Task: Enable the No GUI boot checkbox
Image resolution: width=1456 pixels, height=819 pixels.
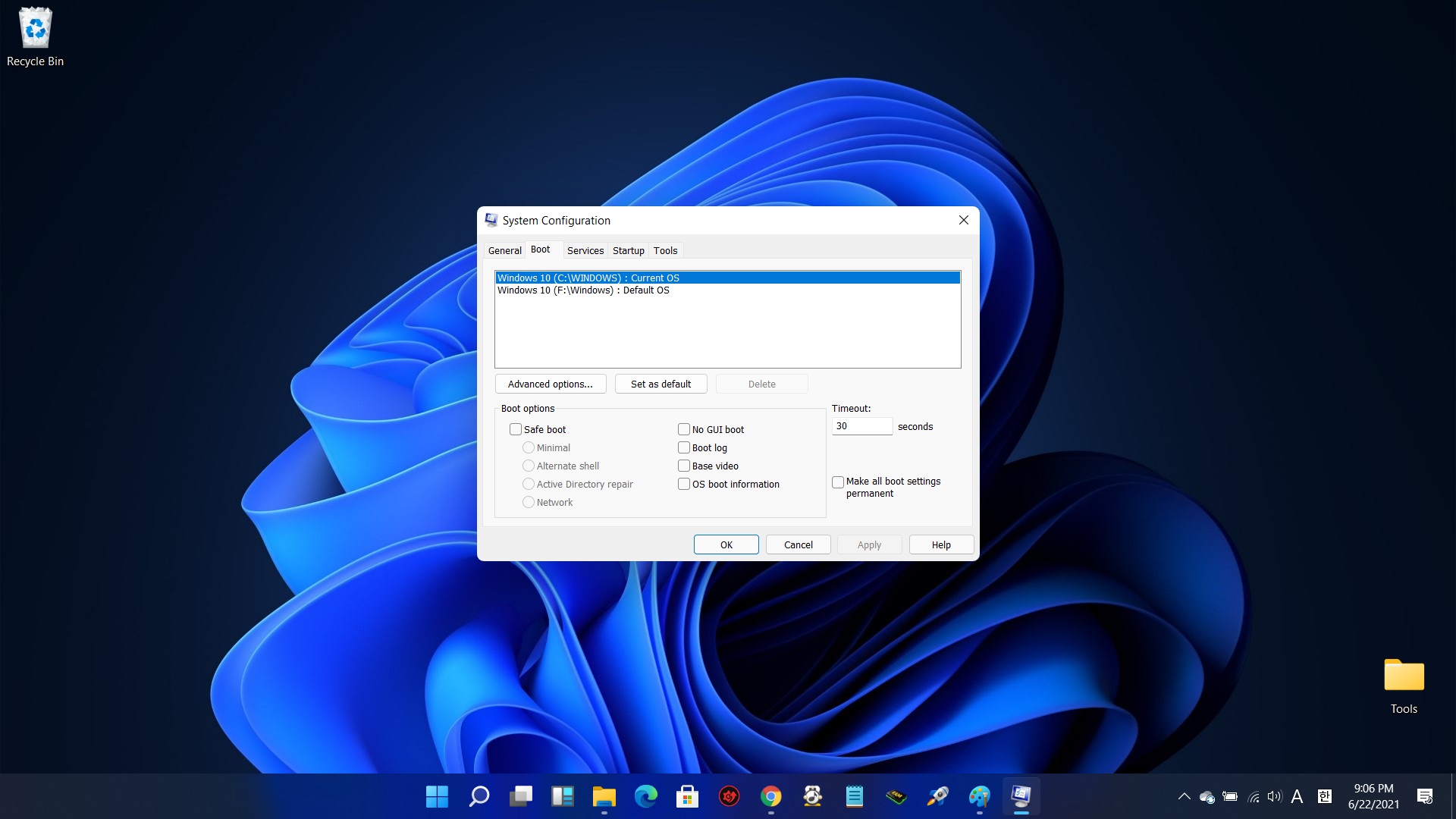Action: point(684,429)
